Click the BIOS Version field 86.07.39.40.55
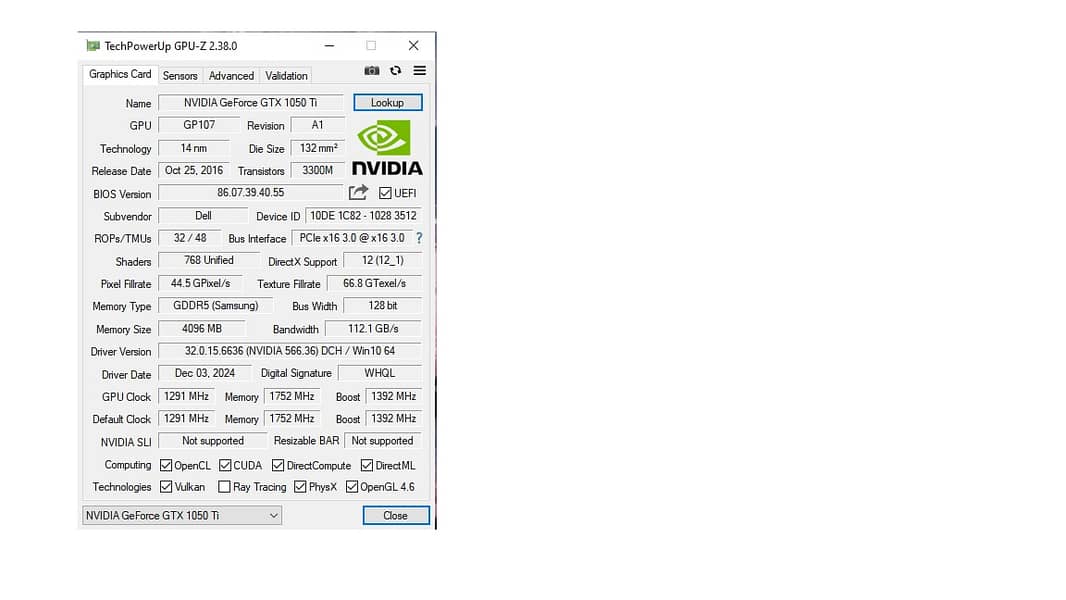This screenshot has height=600, width=1066. (x=251, y=193)
